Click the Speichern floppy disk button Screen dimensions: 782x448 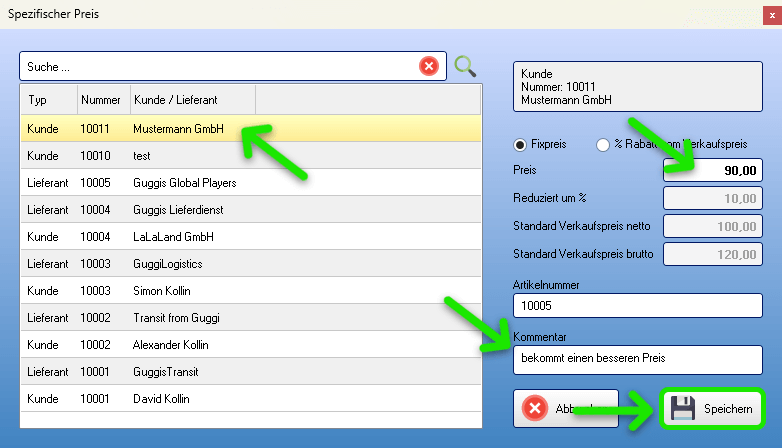pos(711,409)
